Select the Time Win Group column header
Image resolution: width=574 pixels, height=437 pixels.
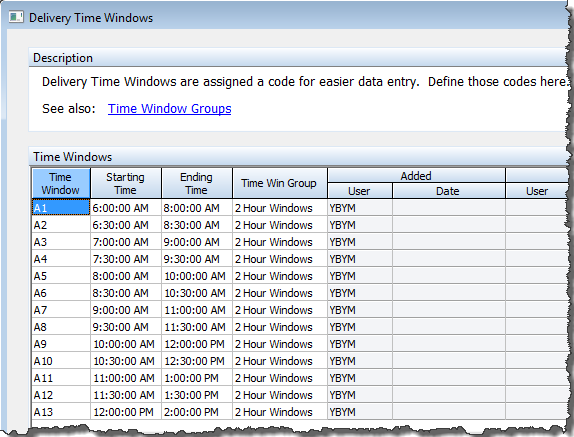pyautogui.click(x=280, y=183)
